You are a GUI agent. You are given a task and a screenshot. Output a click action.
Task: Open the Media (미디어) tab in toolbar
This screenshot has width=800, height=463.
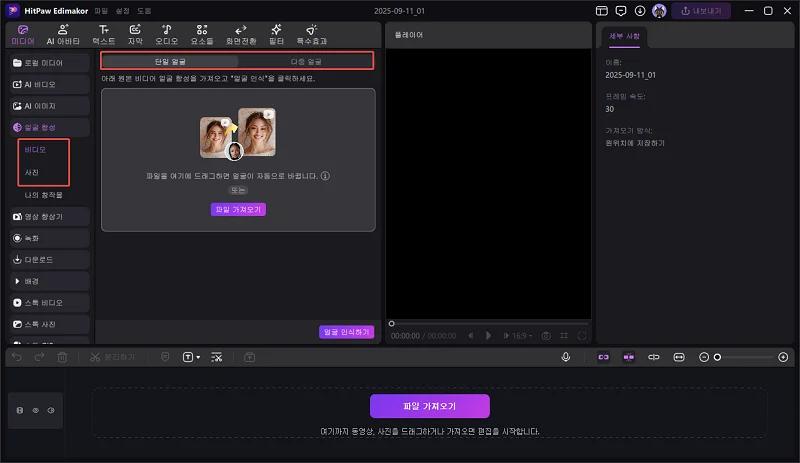click(x=23, y=35)
